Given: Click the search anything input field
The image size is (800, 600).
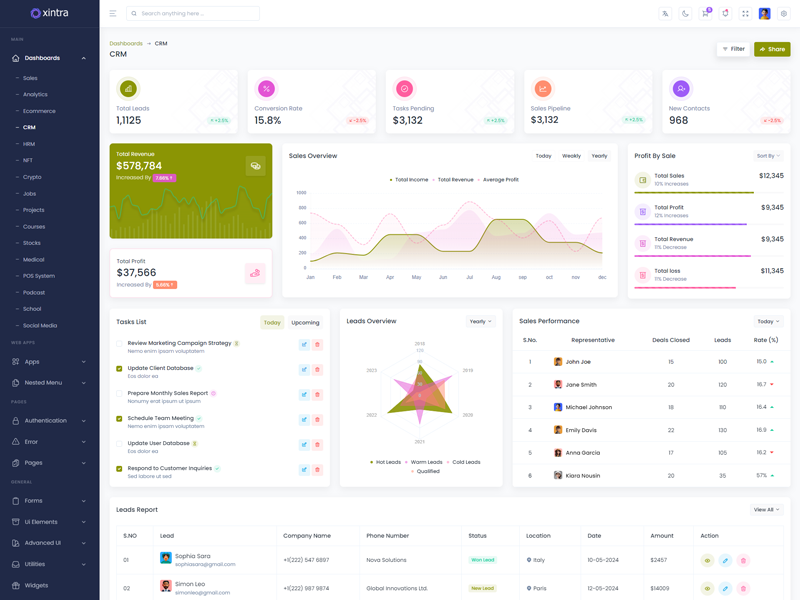Looking at the screenshot, I should pyautogui.click(x=195, y=14).
